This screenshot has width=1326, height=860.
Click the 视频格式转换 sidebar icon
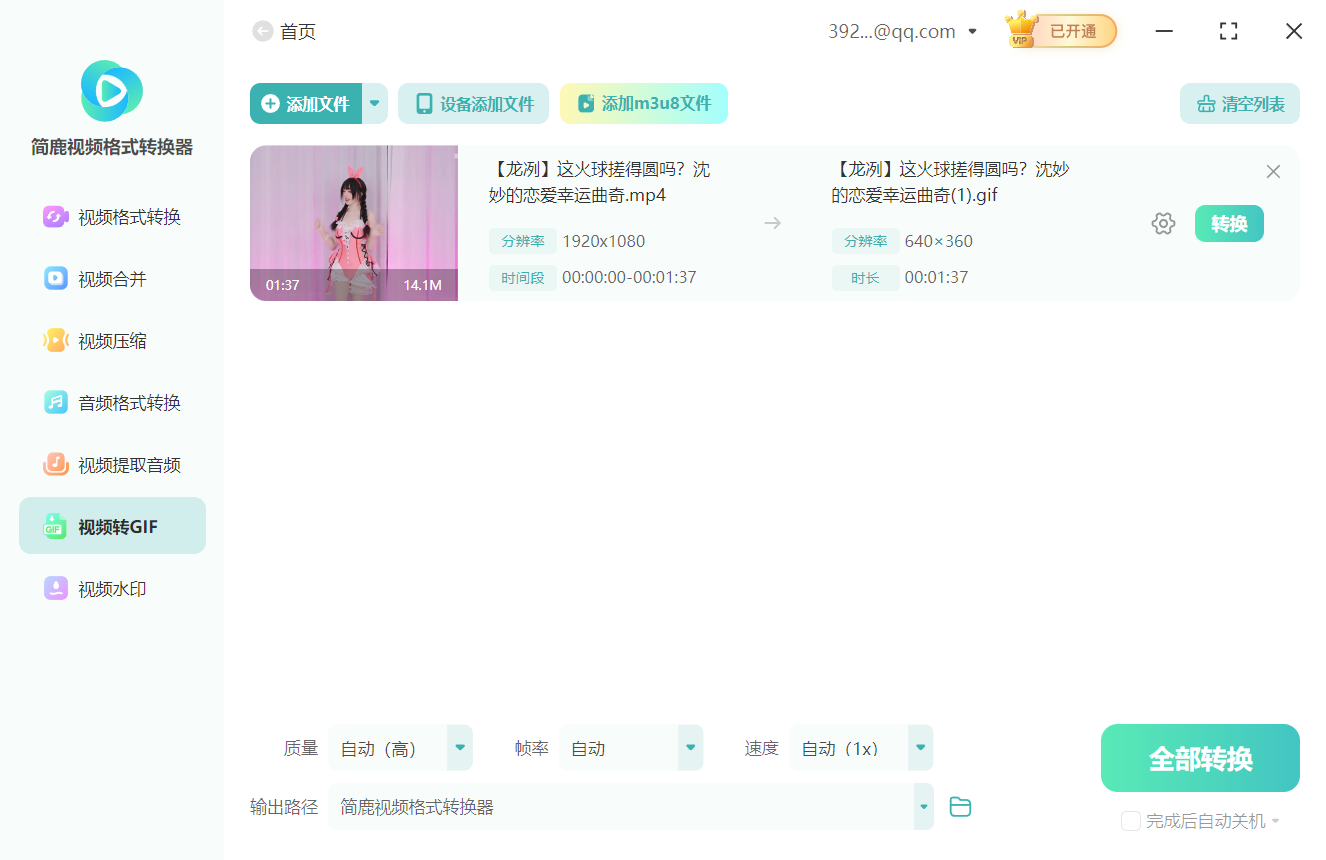point(55,217)
